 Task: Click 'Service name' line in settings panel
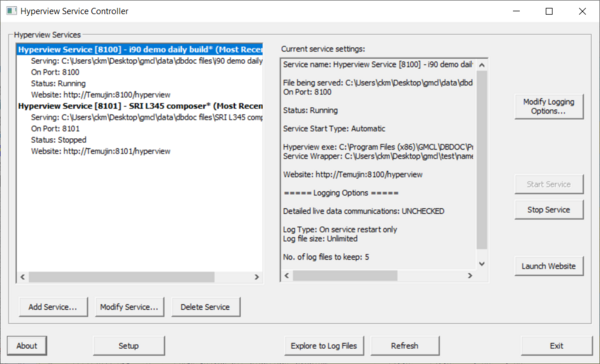pos(378,64)
